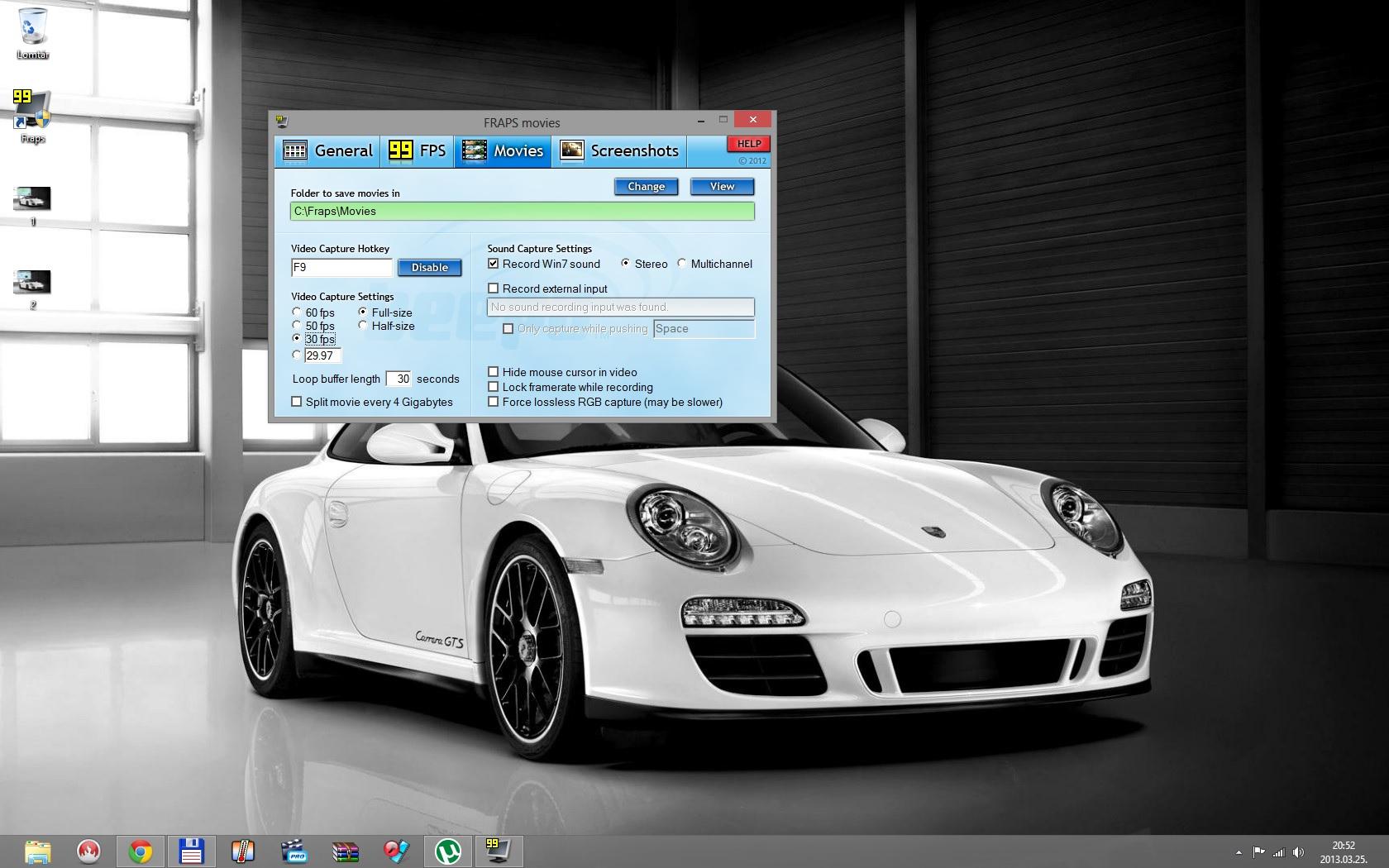This screenshot has height=868, width=1389.
Task: Click the red HELP button
Action: pos(748,144)
